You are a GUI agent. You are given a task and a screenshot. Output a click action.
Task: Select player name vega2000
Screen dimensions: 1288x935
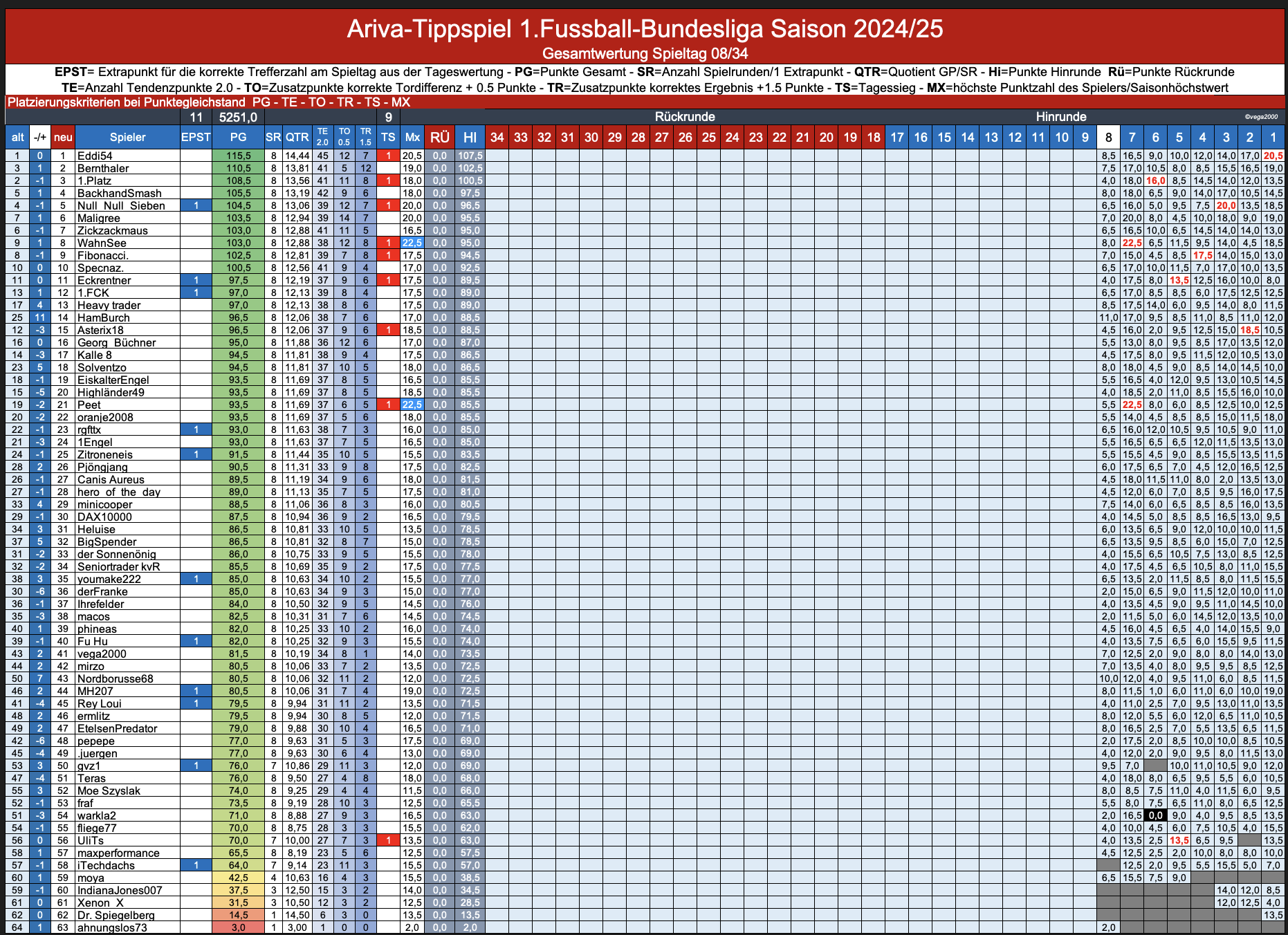click(102, 654)
